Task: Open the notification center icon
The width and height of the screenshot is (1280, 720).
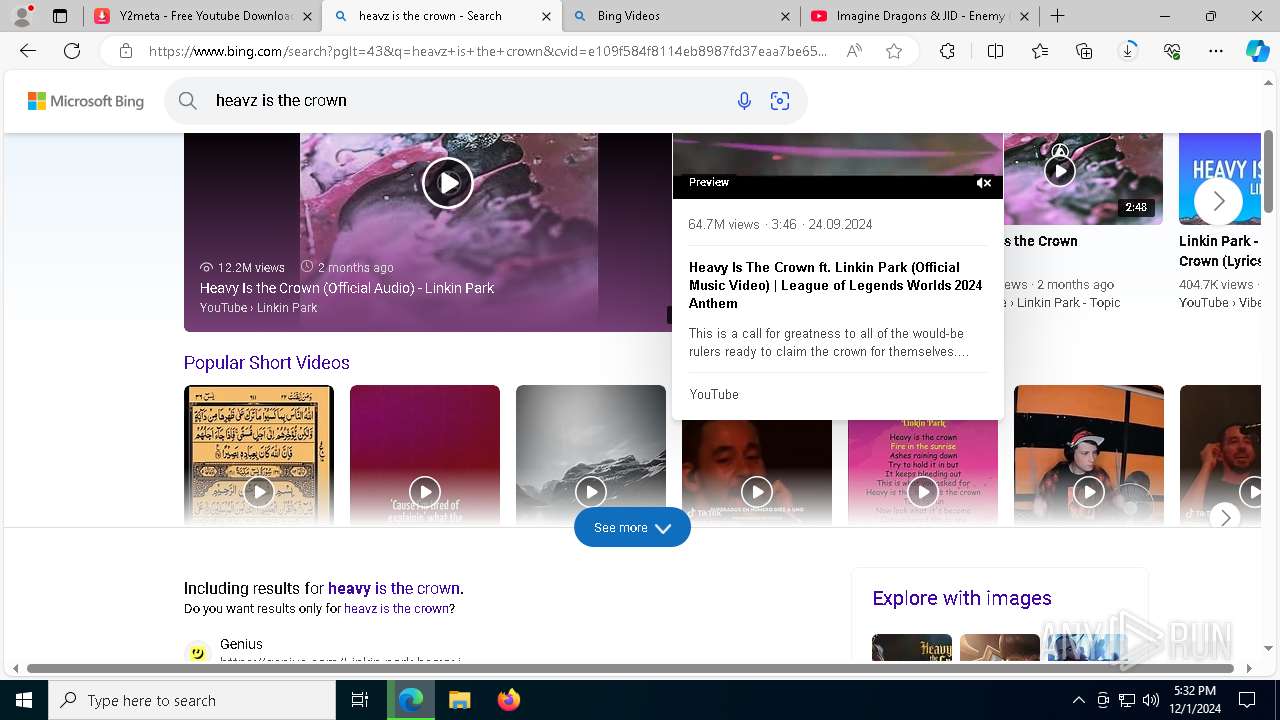Action: pos(1247,700)
